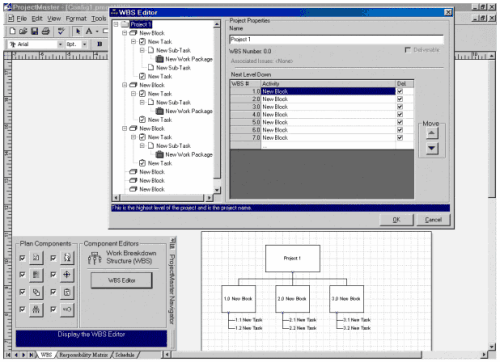Click the Name field containing Project 1
This screenshot has height=362, width=500.
337,39
